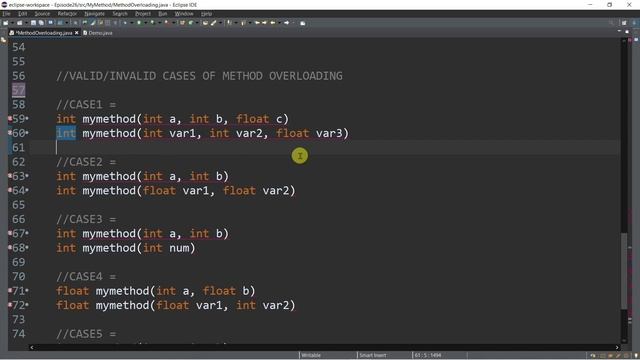Click the vertical scrollbar thumb
Screen dimensions: 640x360
pyautogui.click(x=624, y=271)
